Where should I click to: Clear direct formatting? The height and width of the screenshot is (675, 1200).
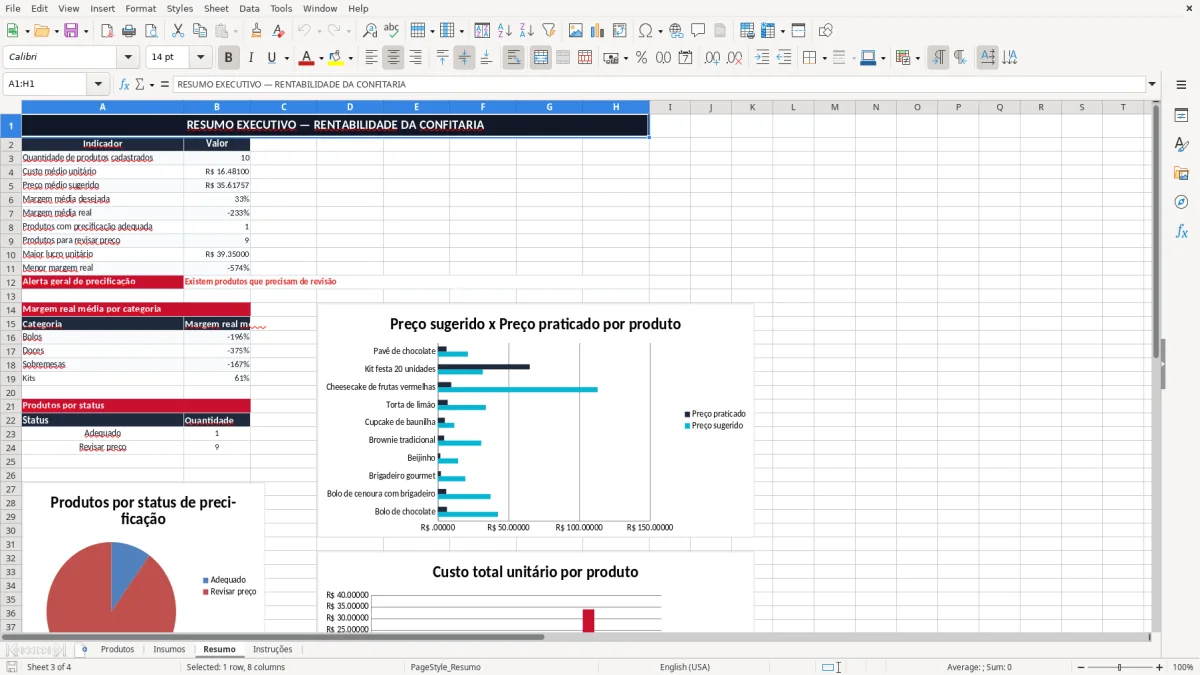(279, 31)
